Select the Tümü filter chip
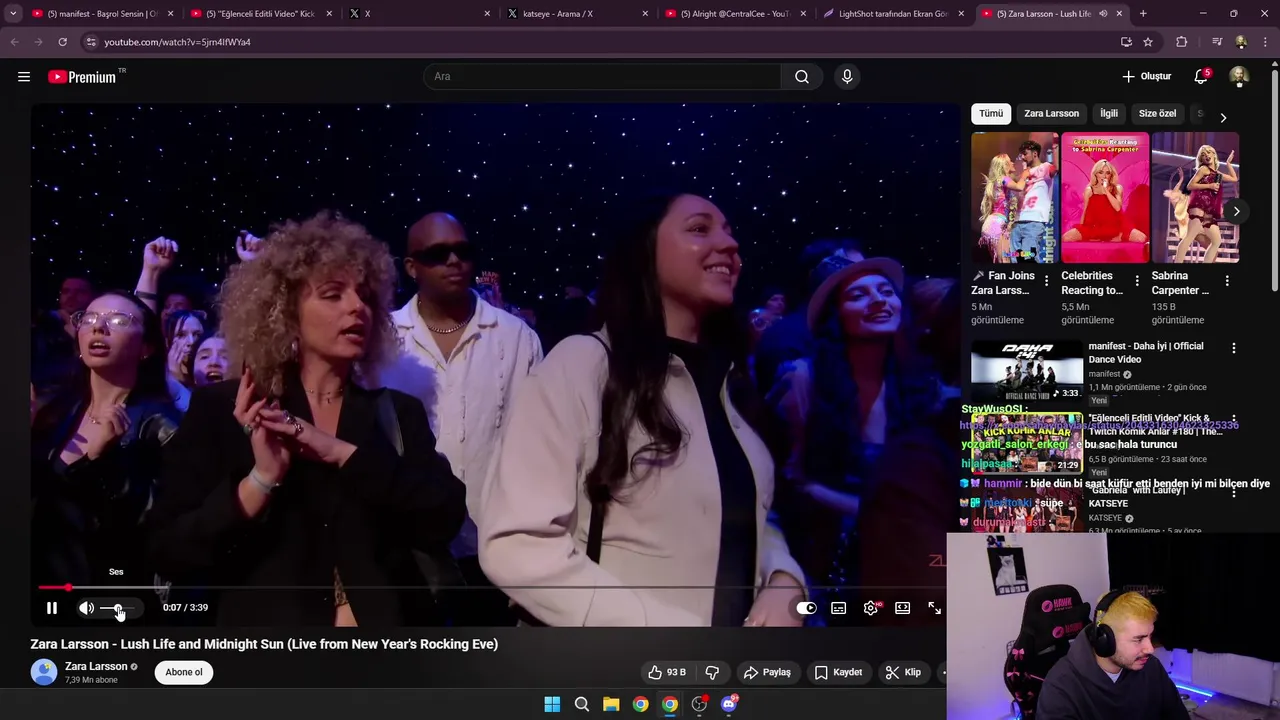Viewport: 1280px width, 720px height. click(991, 114)
